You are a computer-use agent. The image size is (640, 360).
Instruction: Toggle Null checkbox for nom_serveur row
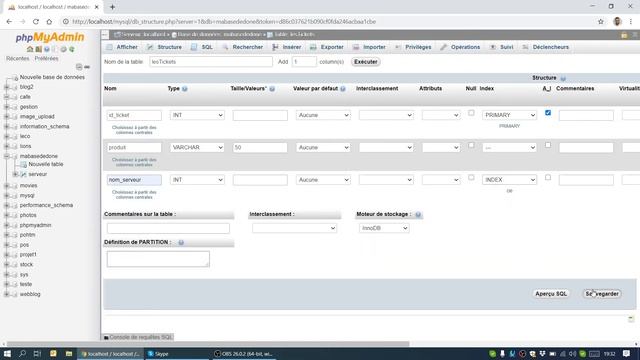pyautogui.click(x=471, y=177)
